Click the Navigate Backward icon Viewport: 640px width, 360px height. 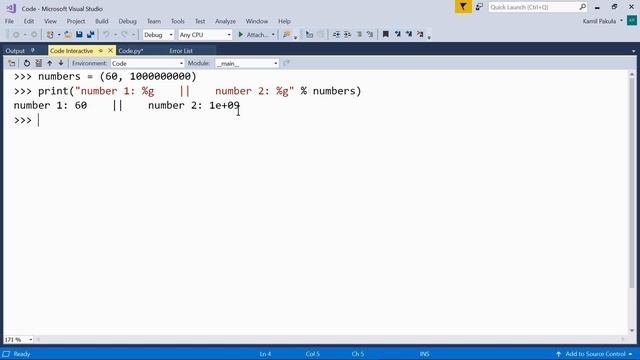[16, 35]
